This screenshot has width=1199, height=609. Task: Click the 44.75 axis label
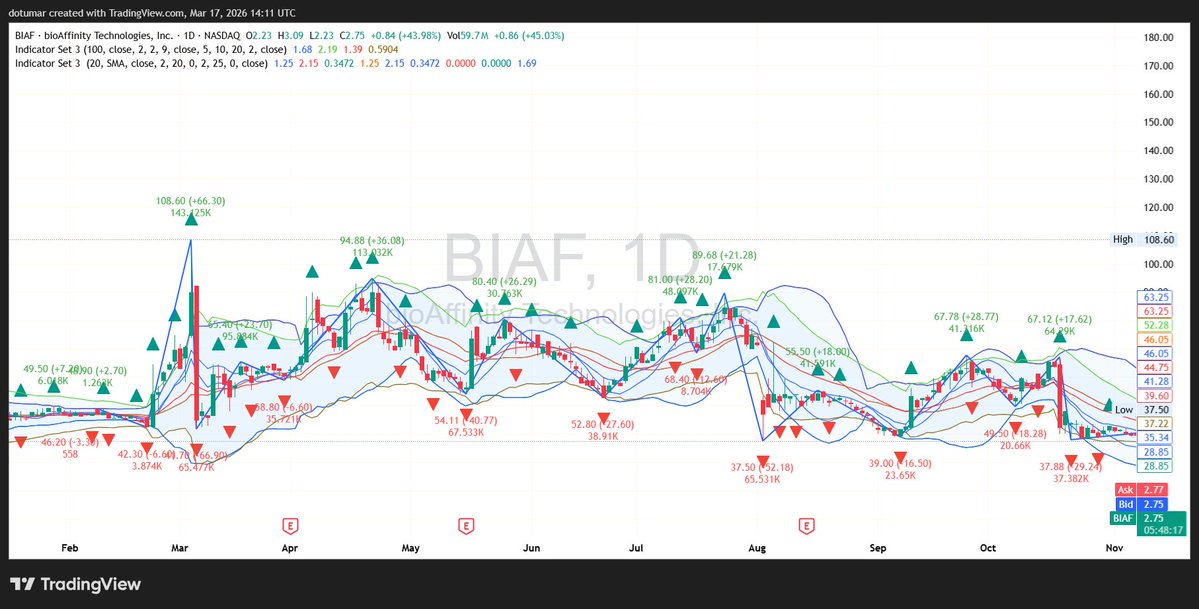point(1156,367)
